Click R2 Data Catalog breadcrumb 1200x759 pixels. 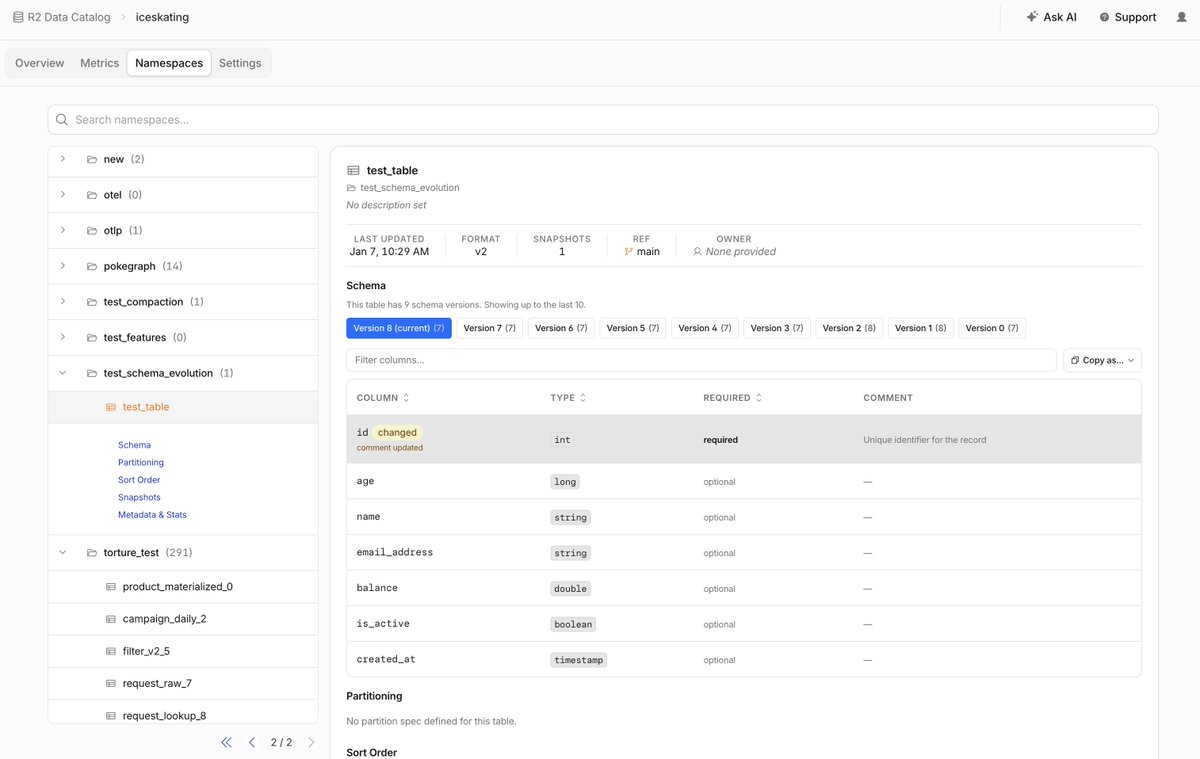click(x=69, y=17)
